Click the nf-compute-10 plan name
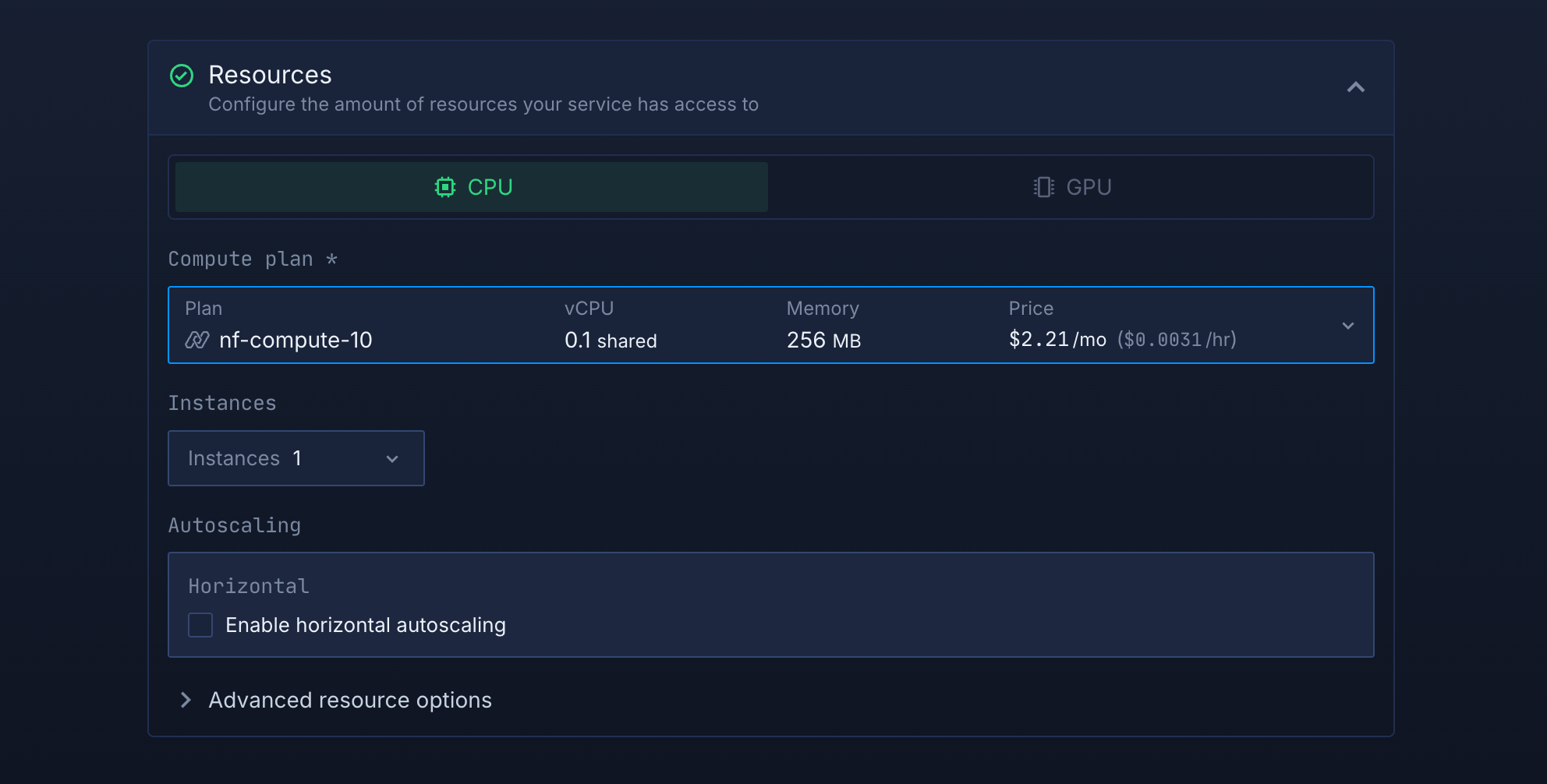Screen dimensions: 1547x784 [x=296, y=341]
